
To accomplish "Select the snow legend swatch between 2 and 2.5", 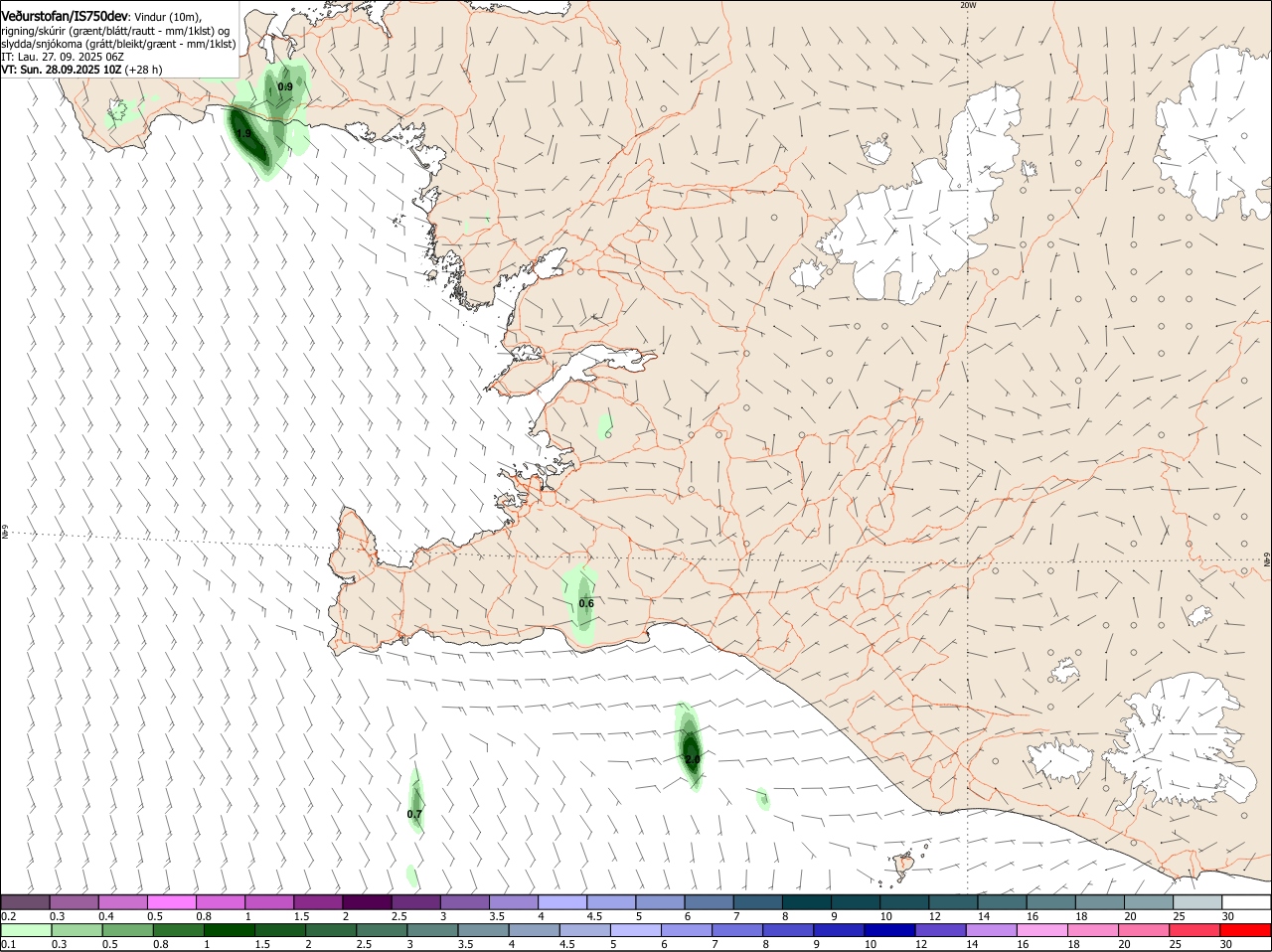I will pyautogui.click(x=367, y=902).
